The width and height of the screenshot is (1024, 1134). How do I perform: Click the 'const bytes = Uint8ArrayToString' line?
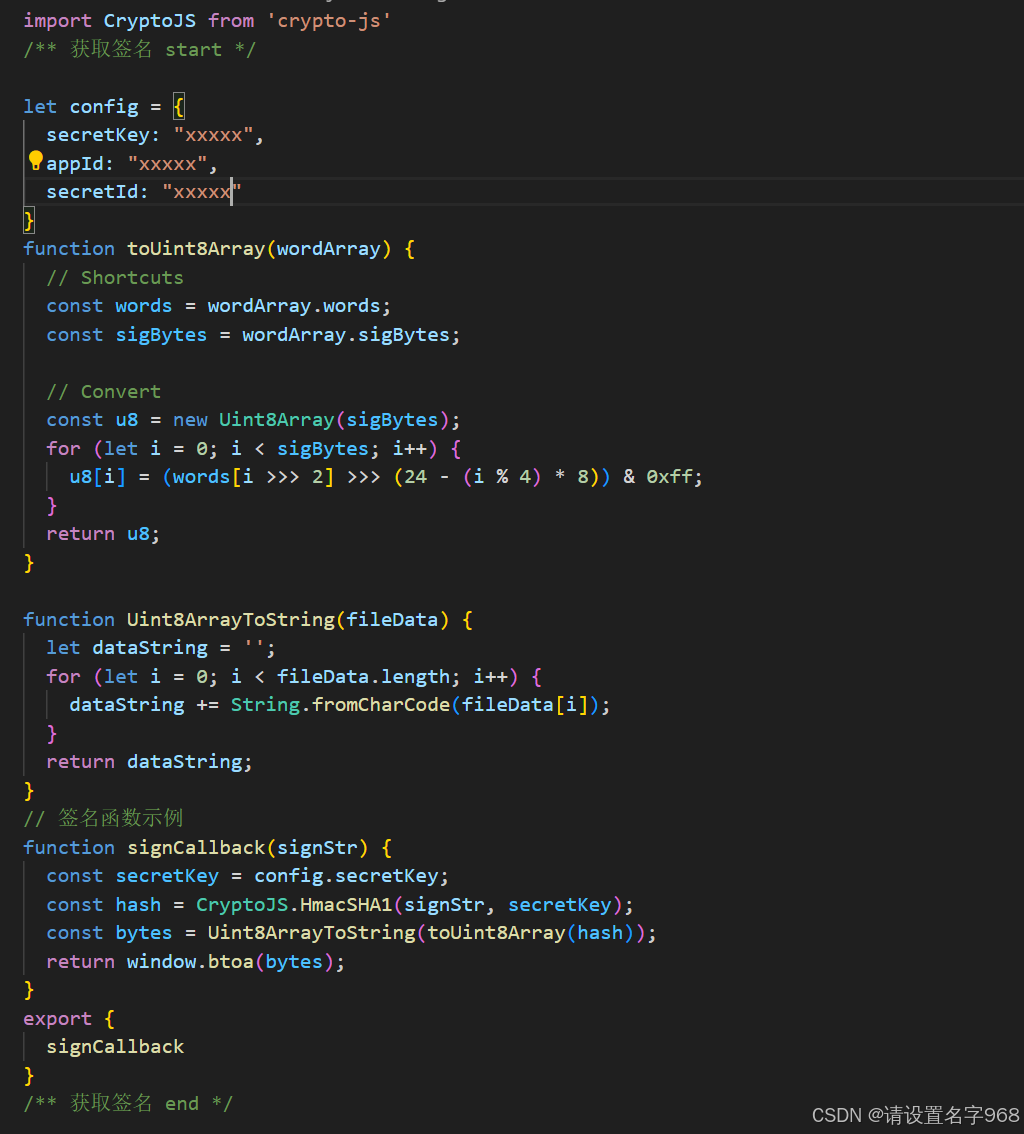351,934
